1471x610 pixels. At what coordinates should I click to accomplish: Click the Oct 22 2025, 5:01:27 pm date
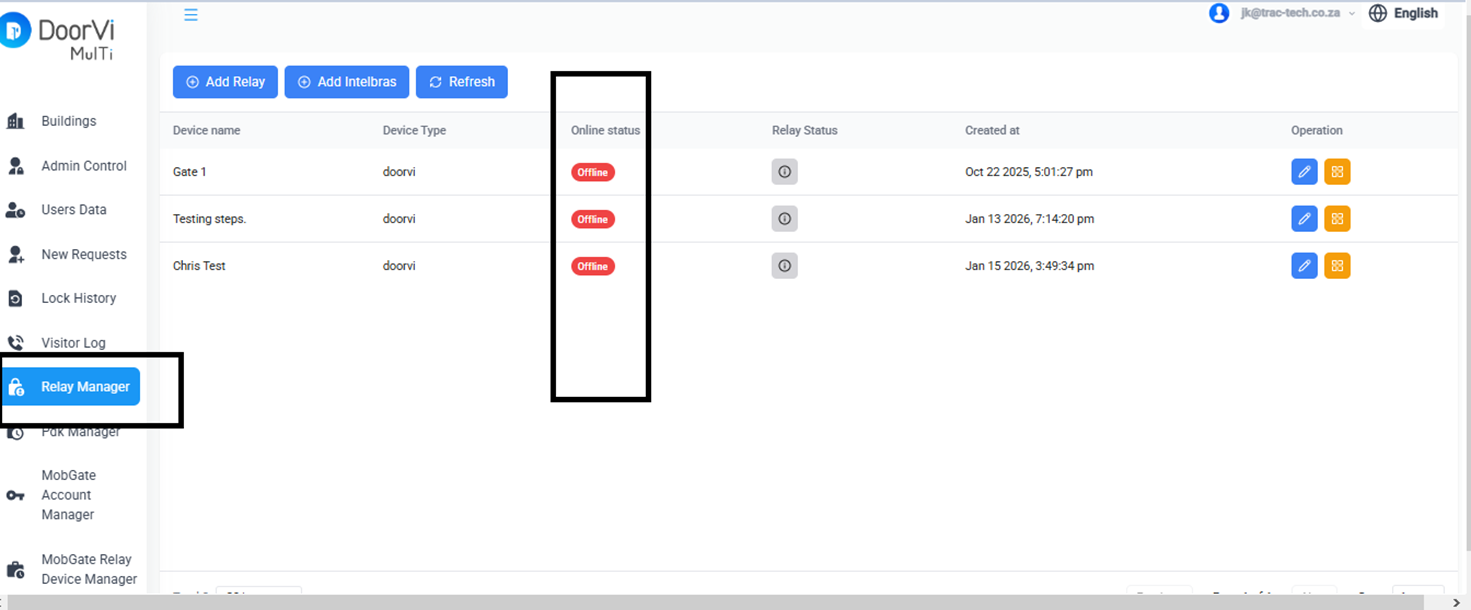1029,172
